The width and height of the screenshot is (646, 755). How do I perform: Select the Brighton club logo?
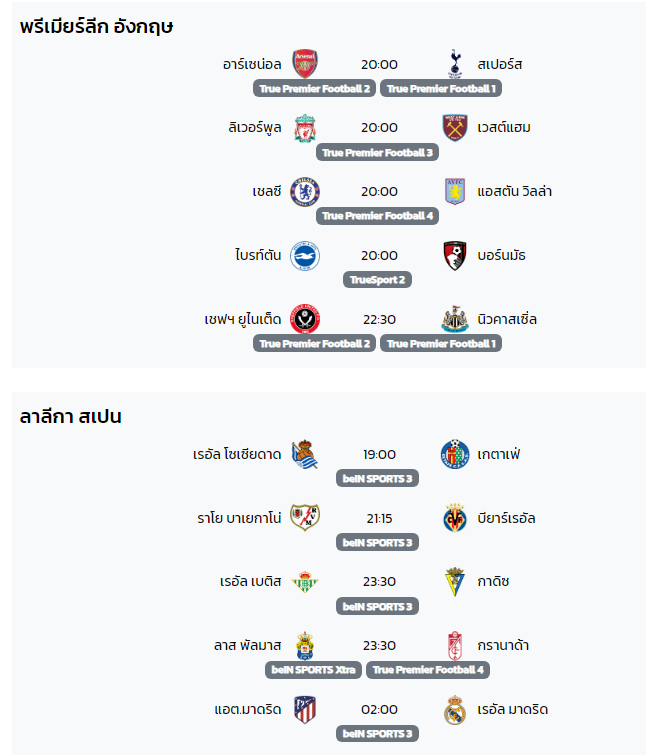305,256
